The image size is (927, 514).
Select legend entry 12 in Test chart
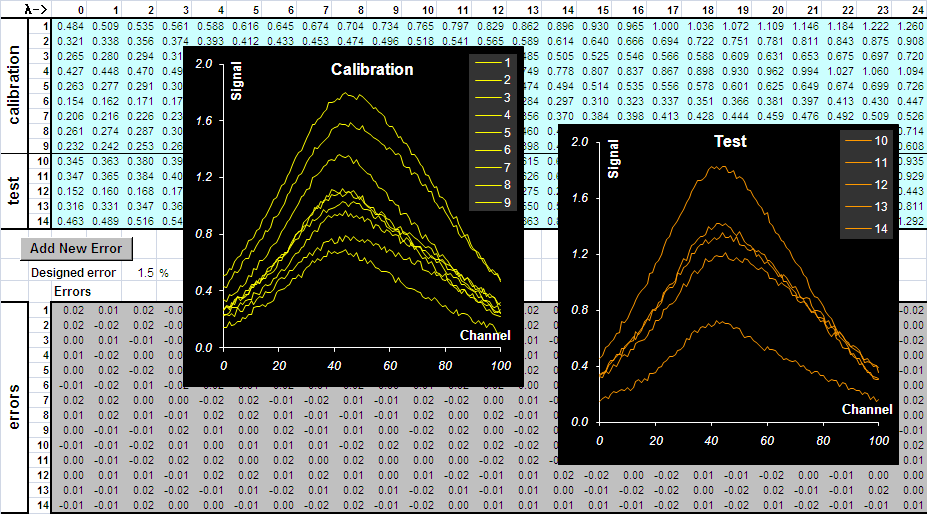[866, 185]
